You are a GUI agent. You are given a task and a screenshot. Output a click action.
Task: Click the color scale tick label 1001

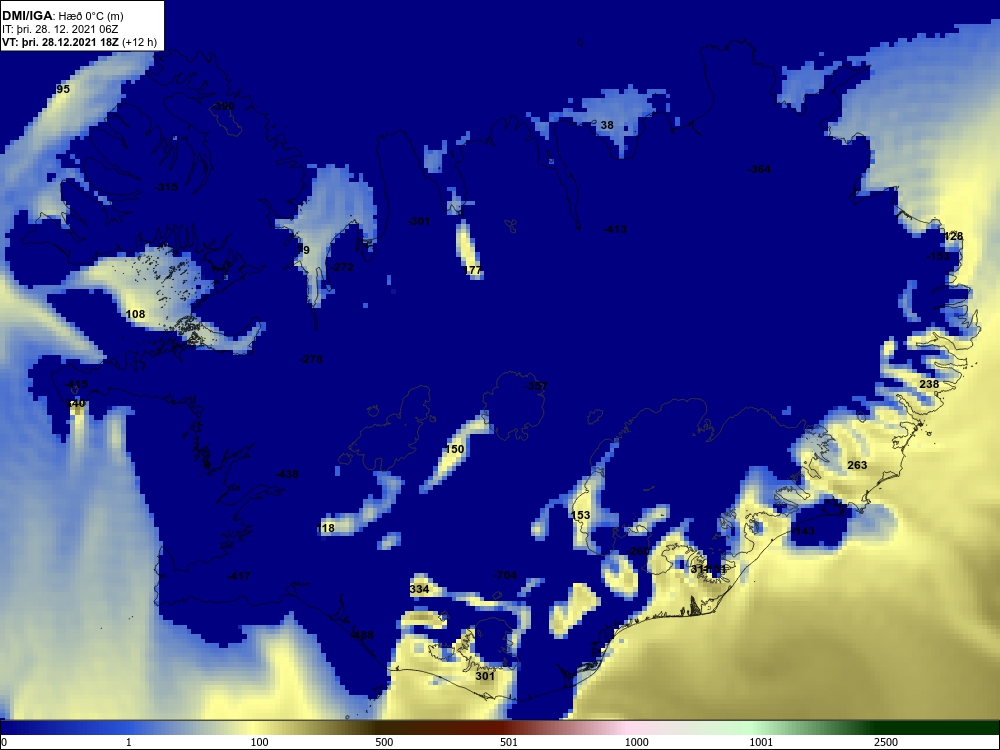[761, 742]
